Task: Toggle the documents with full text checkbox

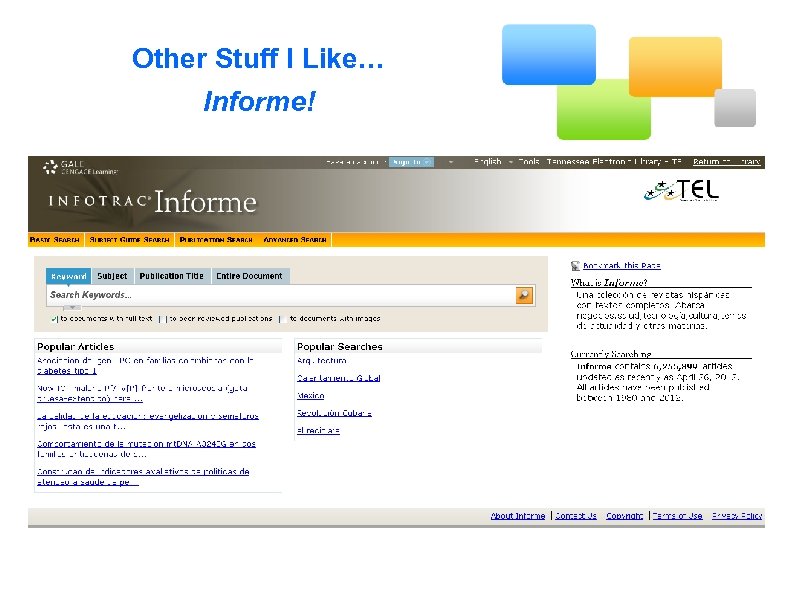Action: pyautogui.click(x=54, y=319)
